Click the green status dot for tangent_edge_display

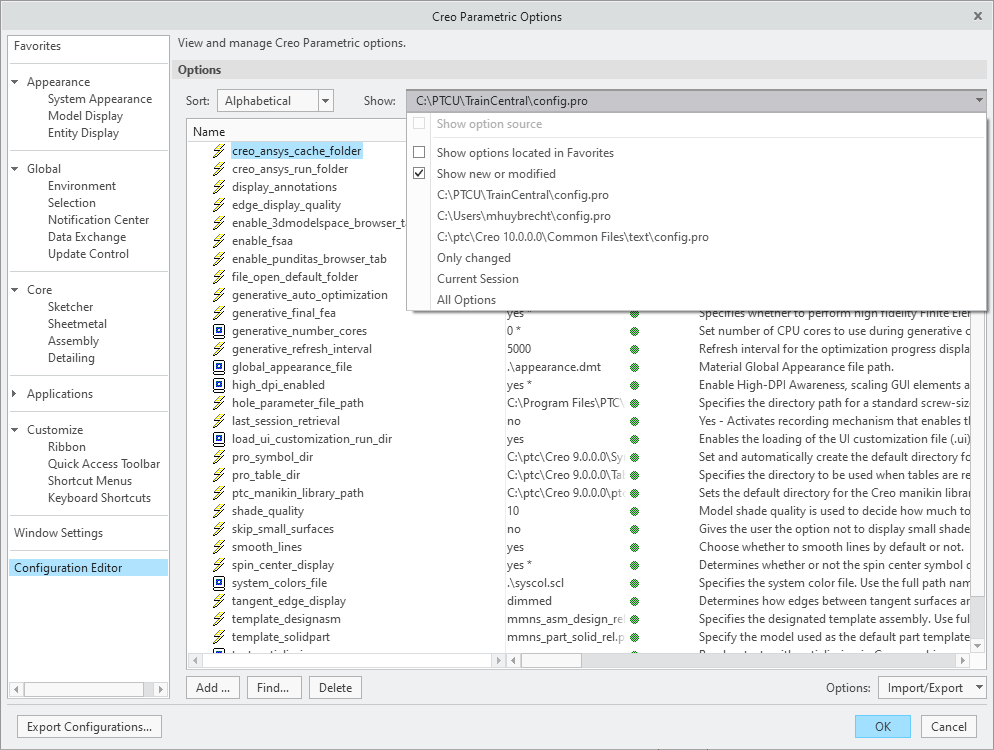click(634, 601)
